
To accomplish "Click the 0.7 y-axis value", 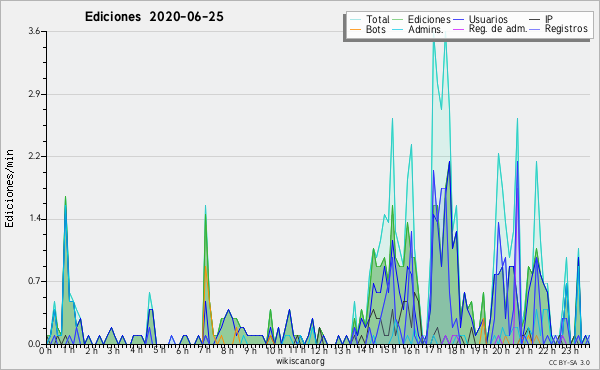I will tap(34, 282).
